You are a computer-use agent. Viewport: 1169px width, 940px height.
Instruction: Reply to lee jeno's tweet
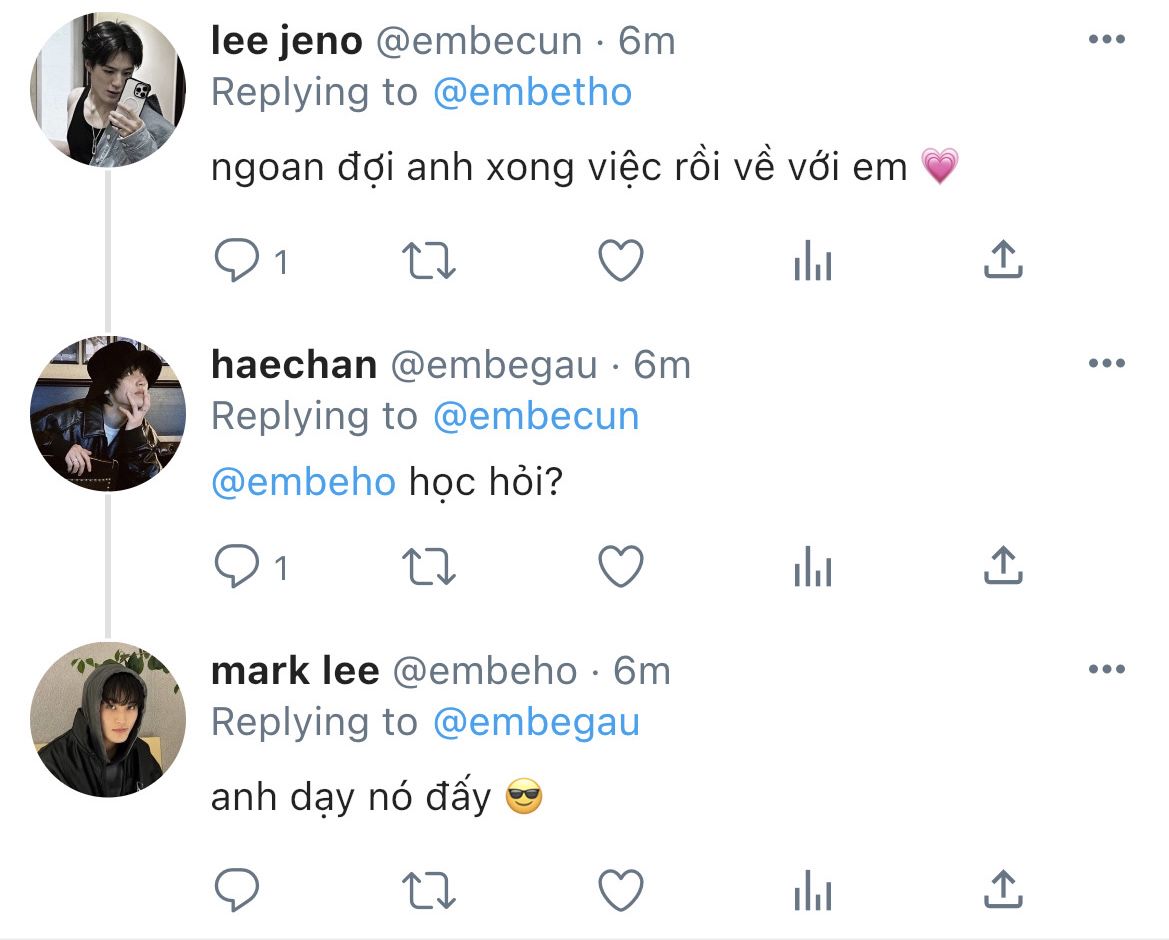click(x=238, y=262)
